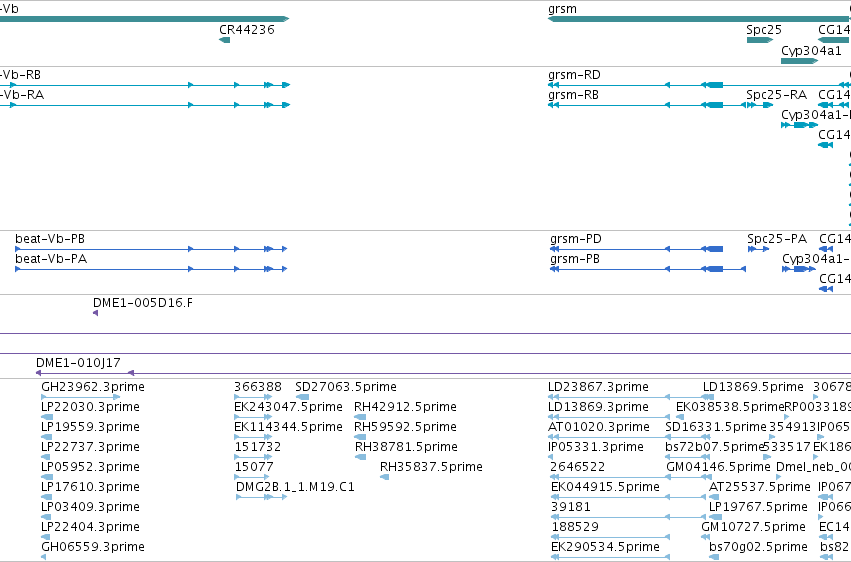851x562 pixels.
Task: Select the RH35837.5prime feature glyph
Action: coord(384,477)
